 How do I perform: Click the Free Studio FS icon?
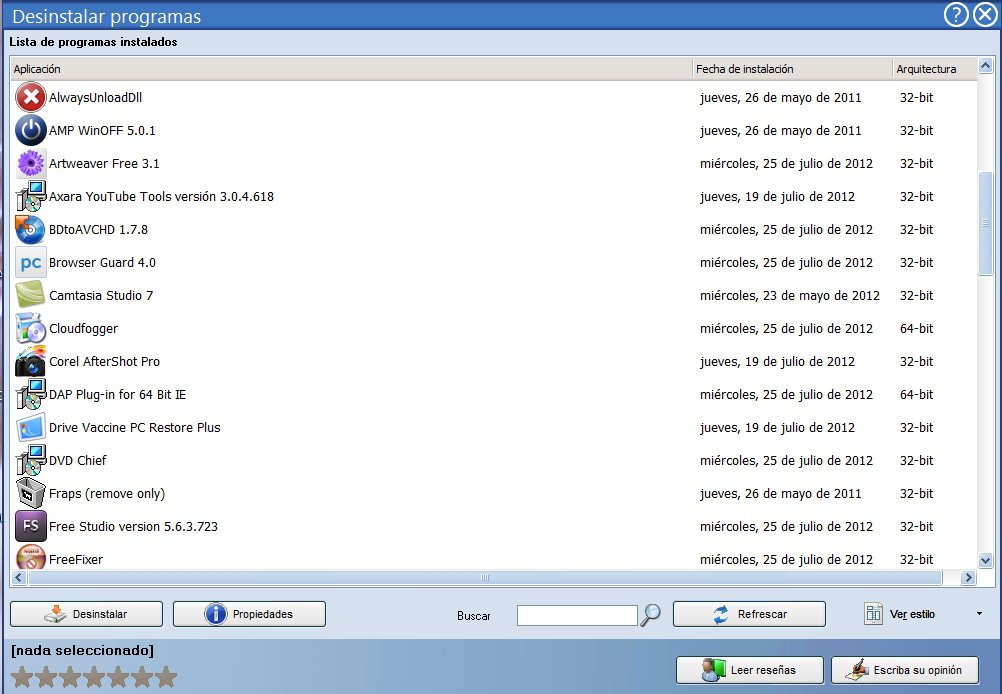click(x=30, y=526)
